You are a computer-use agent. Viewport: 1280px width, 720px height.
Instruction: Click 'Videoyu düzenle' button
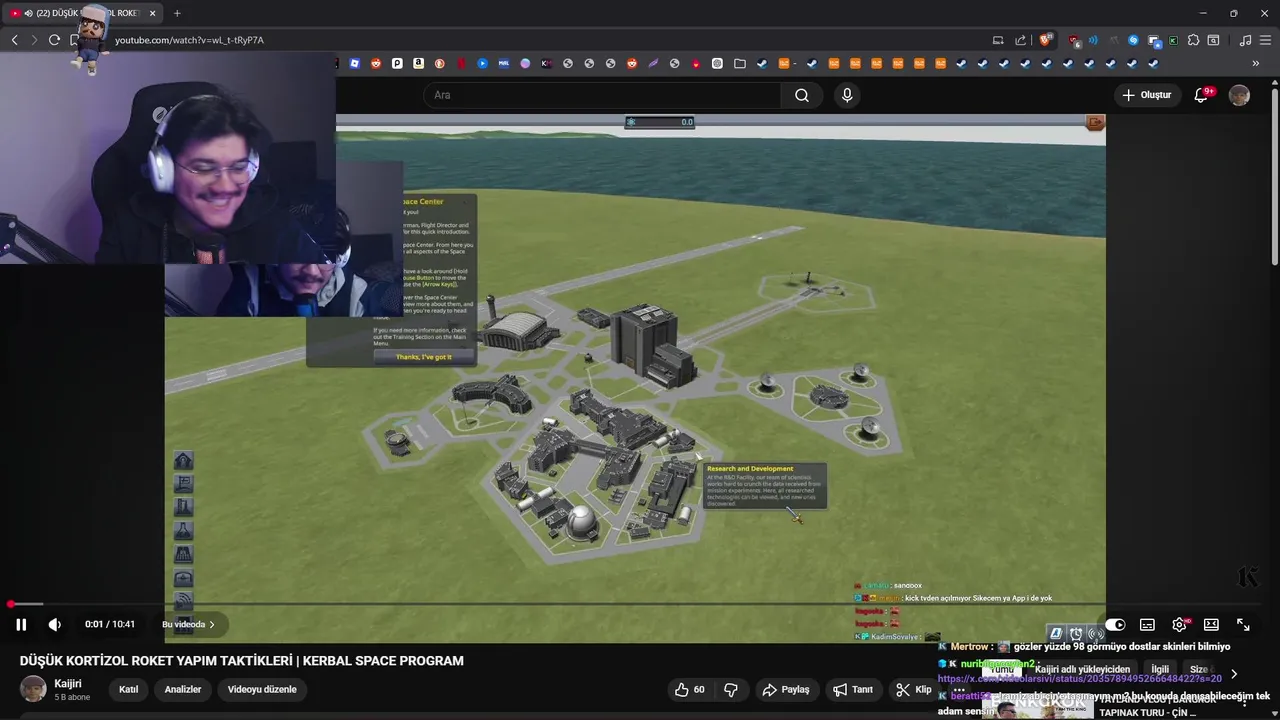[262, 689]
